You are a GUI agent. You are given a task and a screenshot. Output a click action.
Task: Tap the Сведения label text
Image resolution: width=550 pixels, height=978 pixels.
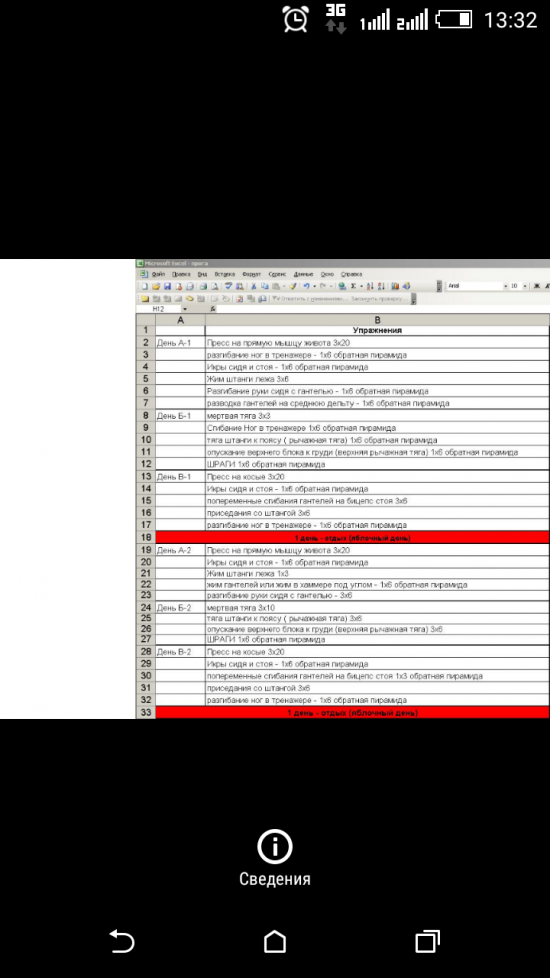tap(274, 879)
